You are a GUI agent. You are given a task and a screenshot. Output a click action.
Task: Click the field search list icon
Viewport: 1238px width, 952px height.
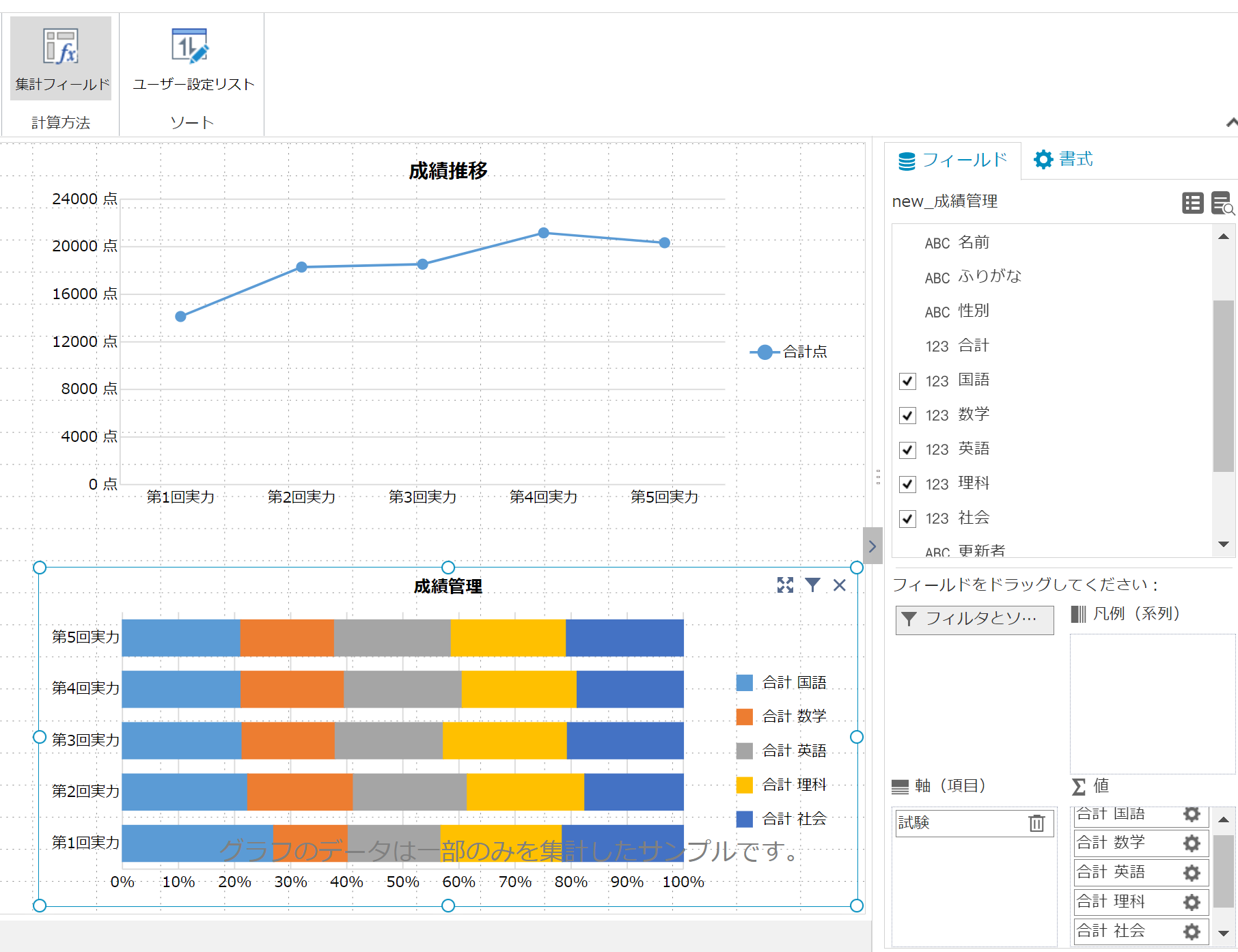pos(1222,203)
